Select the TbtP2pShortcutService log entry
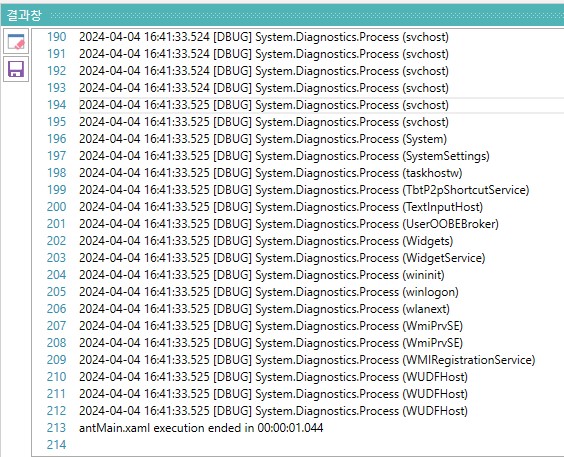 304,190
